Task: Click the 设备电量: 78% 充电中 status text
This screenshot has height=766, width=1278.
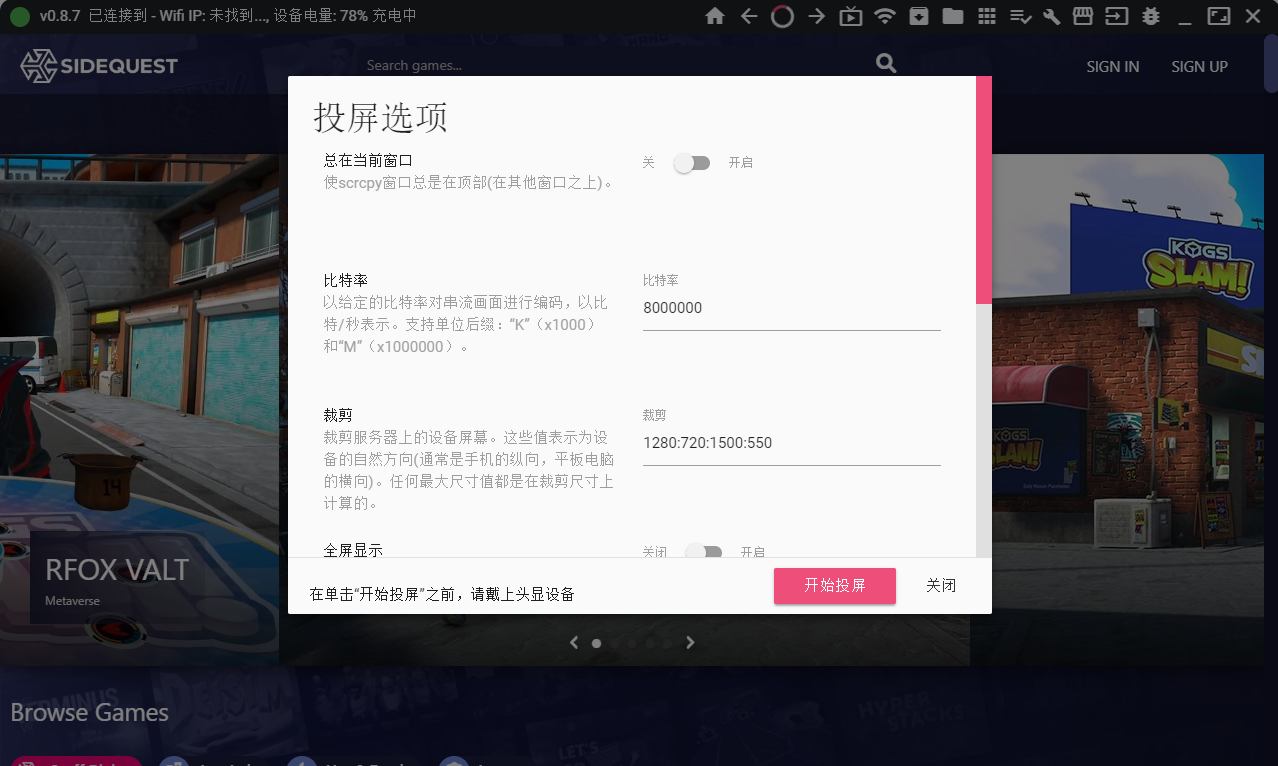Action: point(343,16)
